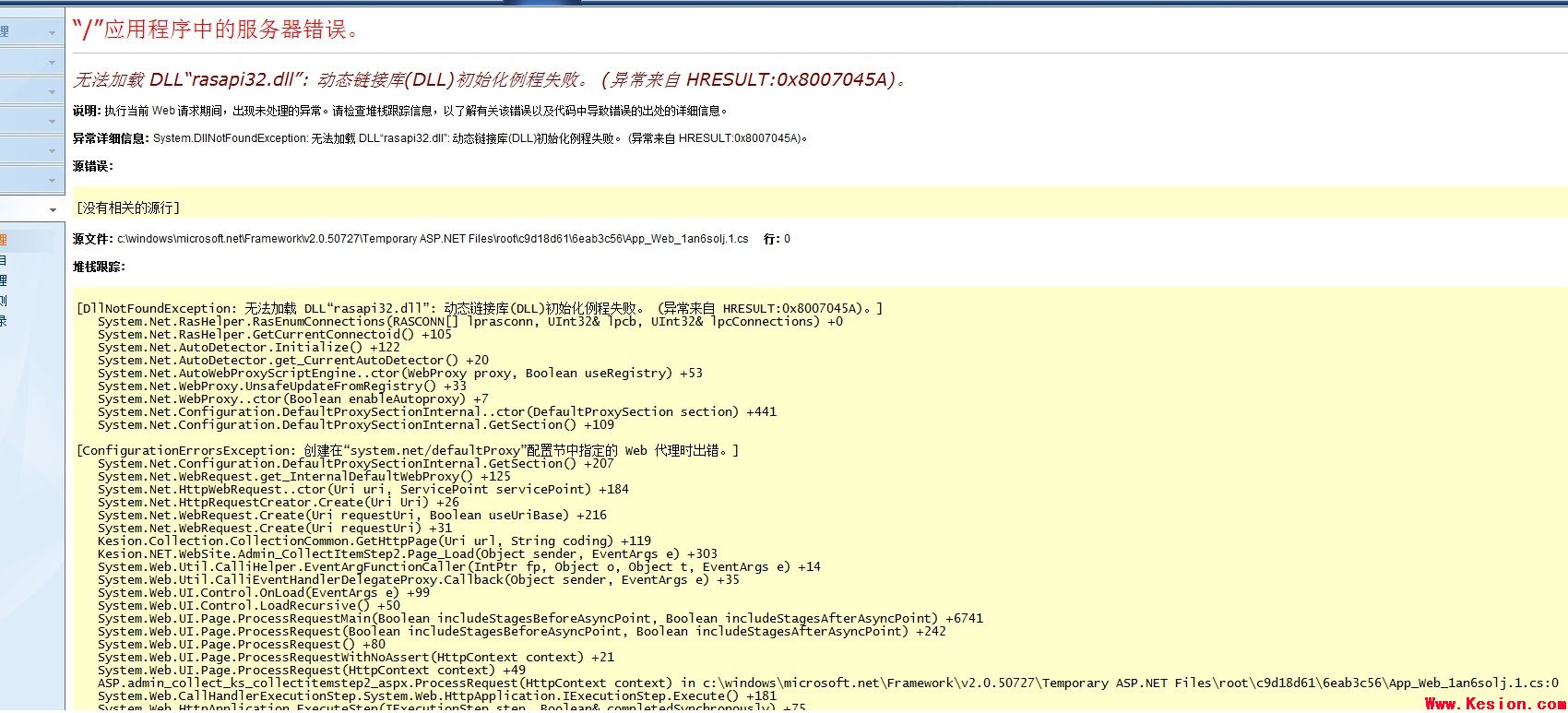The width and height of the screenshot is (1568, 713).
Task: Click the CalliHelper.EventArgFunctionCaller +14 line
Action: pos(459,567)
